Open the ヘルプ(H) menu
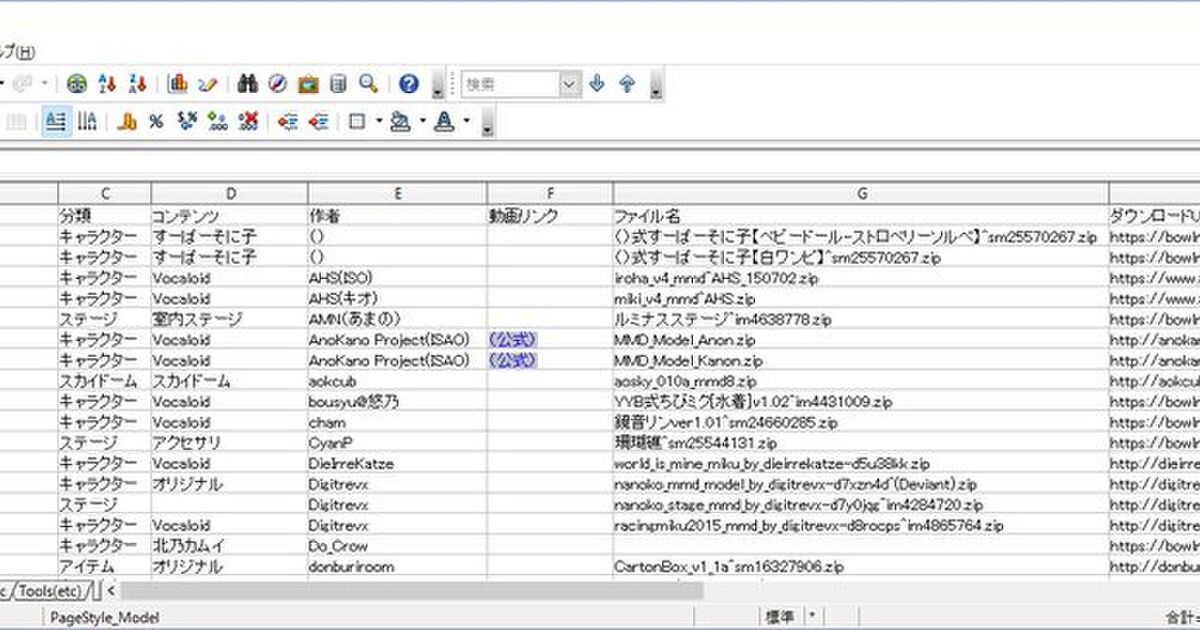 (17, 52)
